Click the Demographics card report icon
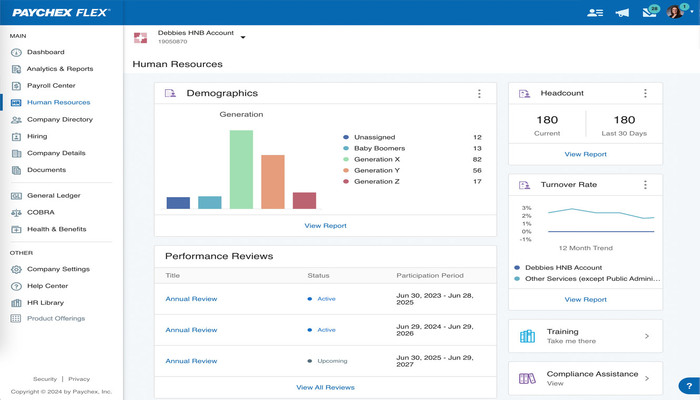Viewport: 700px width, 400px height. (170, 93)
